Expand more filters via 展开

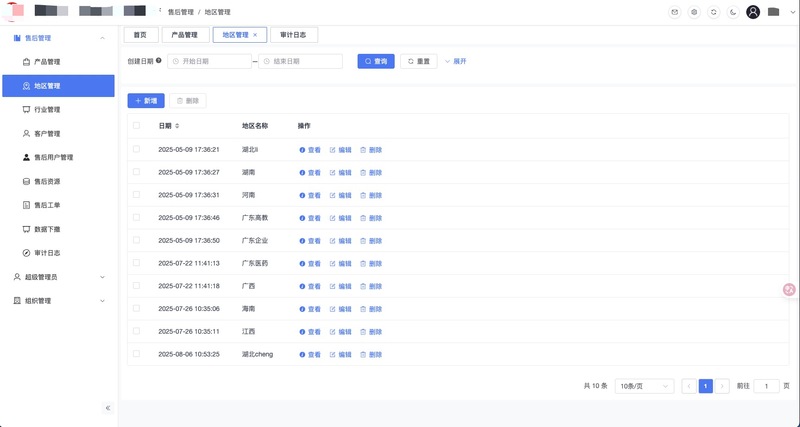coord(455,61)
